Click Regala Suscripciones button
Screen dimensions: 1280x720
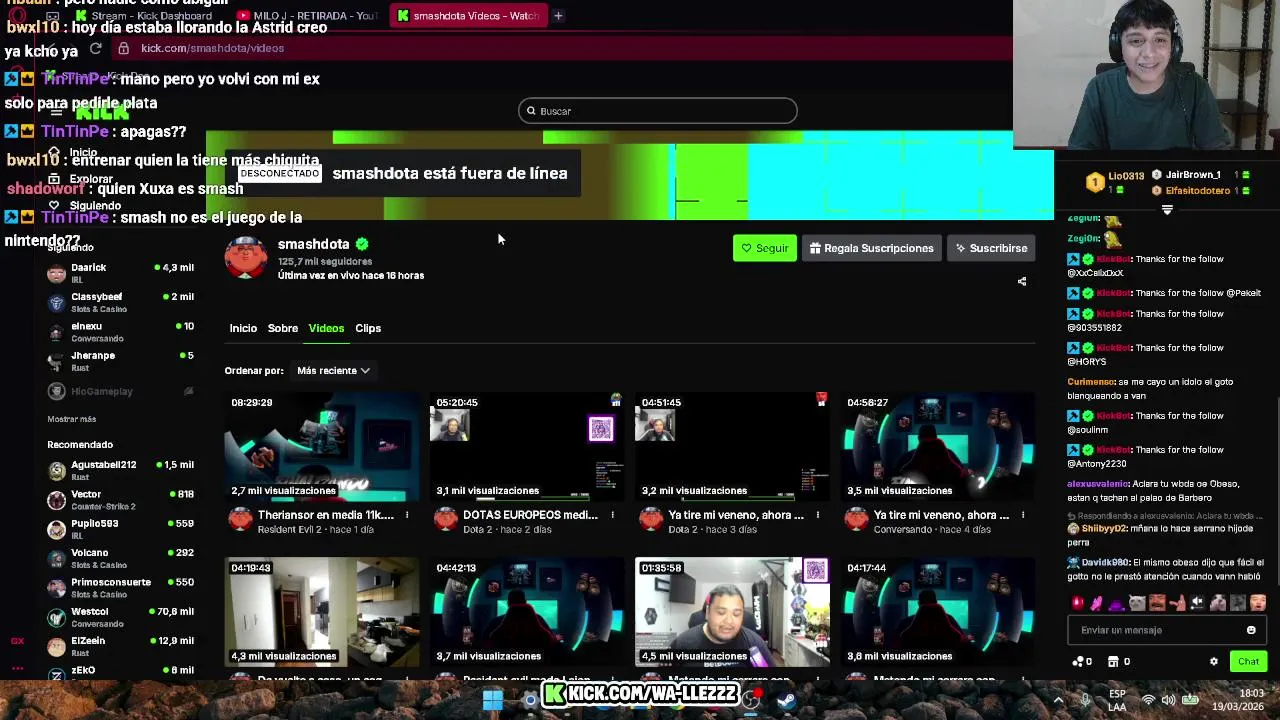coord(871,248)
